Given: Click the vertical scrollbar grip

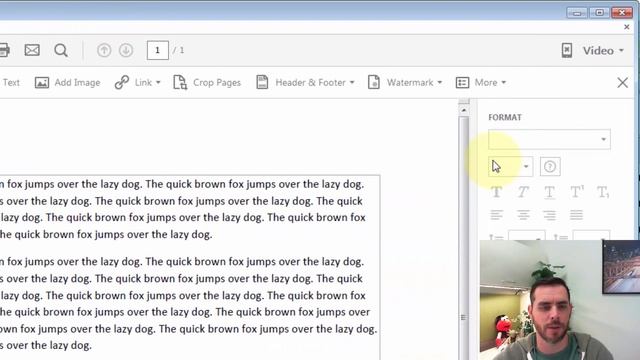Looking at the screenshot, I should (463, 317).
